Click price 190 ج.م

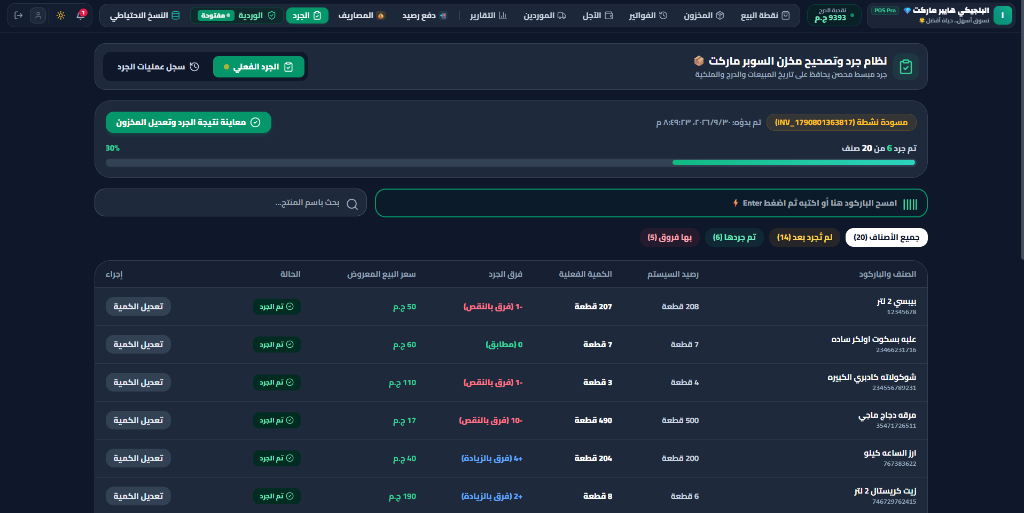[402, 496]
